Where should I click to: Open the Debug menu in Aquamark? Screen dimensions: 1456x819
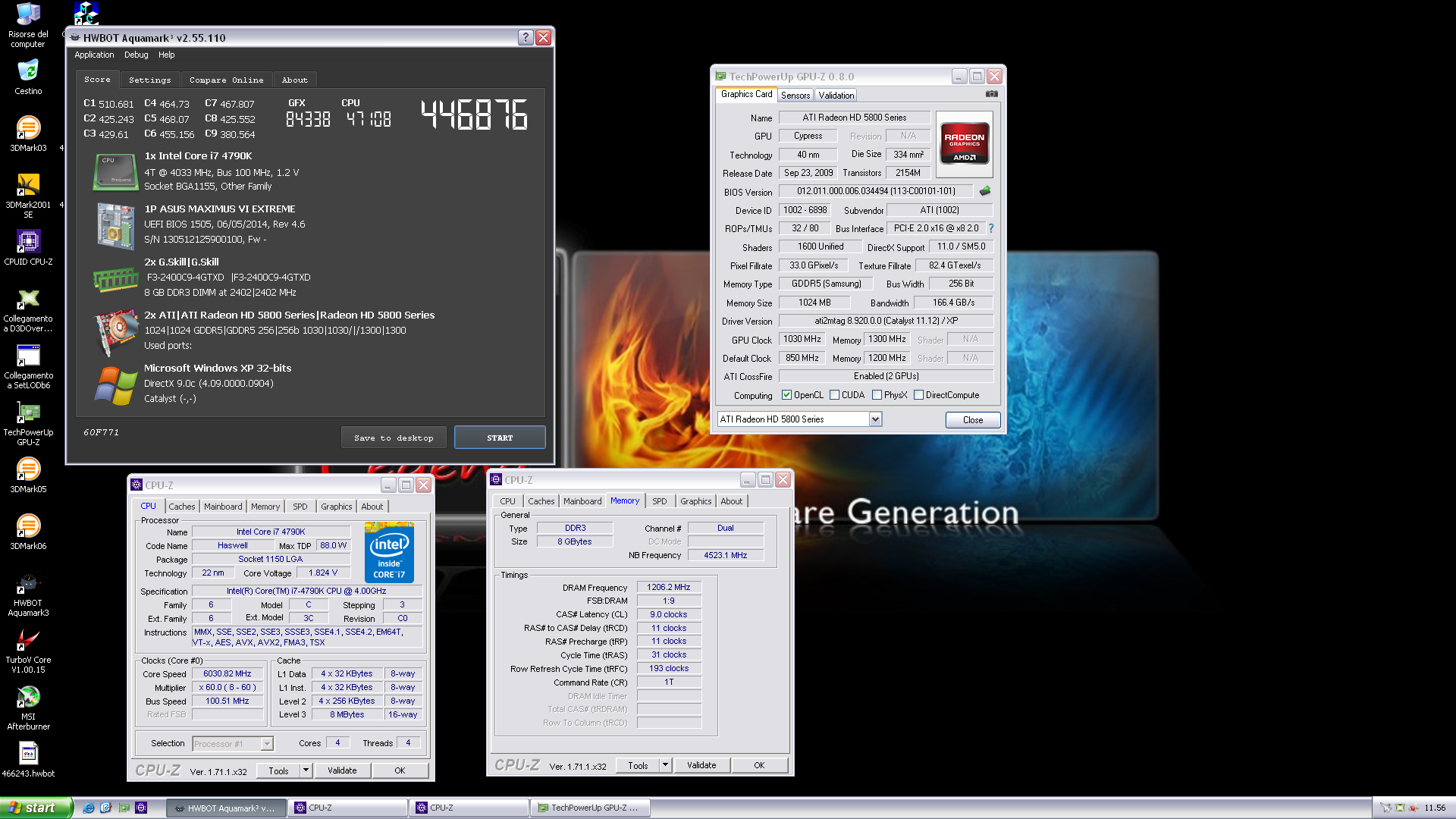[136, 55]
